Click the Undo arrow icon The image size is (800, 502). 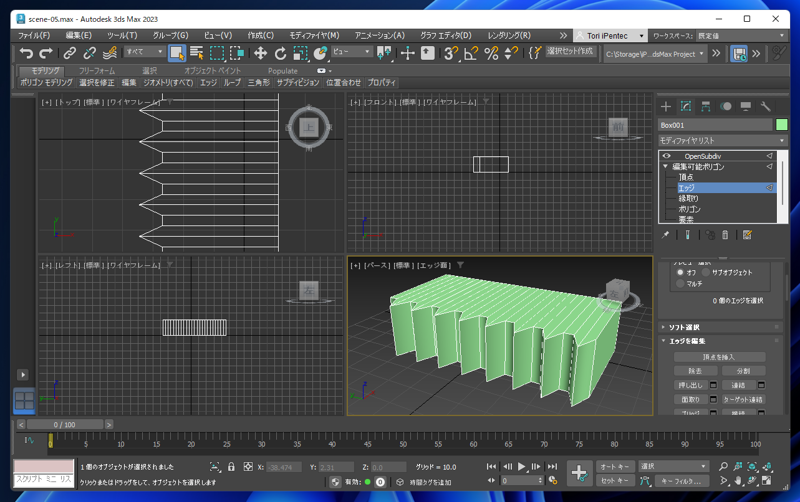[x=26, y=53]
